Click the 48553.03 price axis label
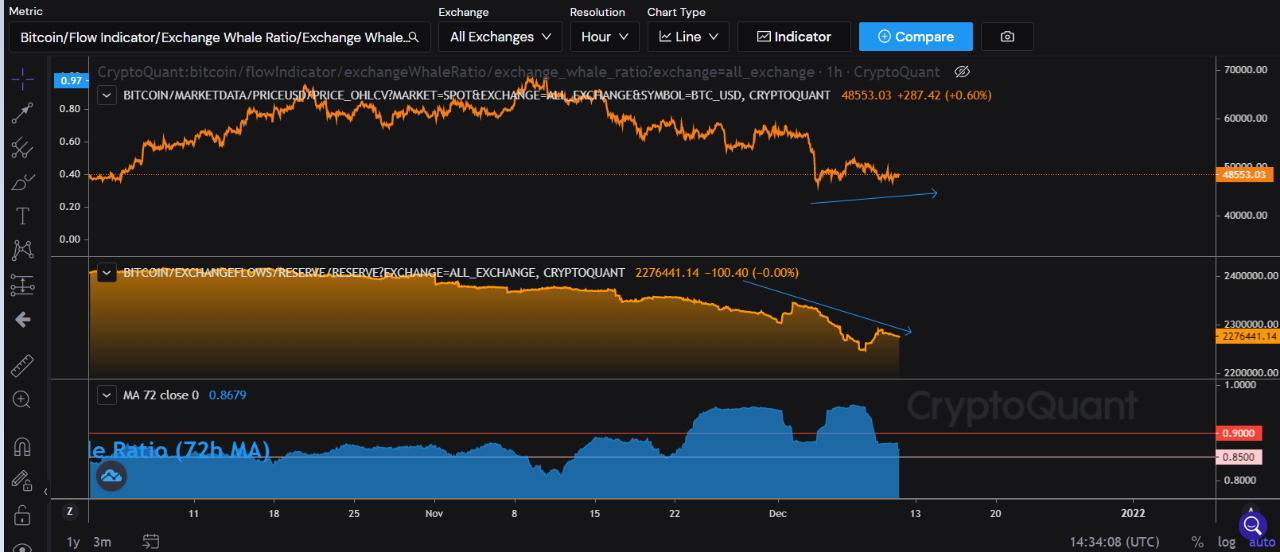This screenshot has width=1280, height=552. click(1245, 174)
